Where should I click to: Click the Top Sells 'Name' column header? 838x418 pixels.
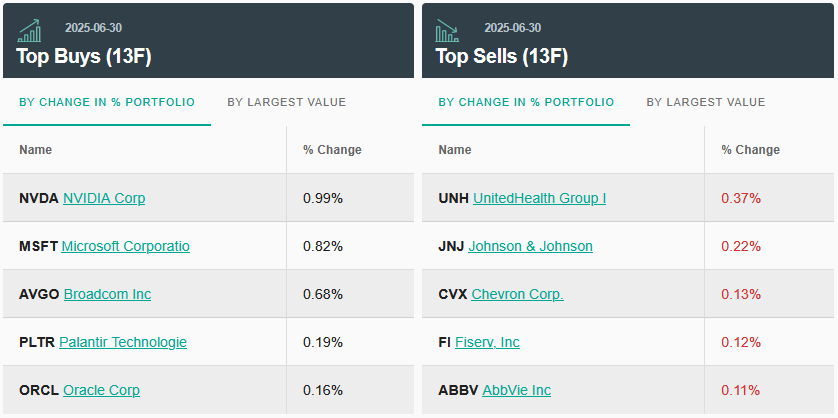point(455,150)
